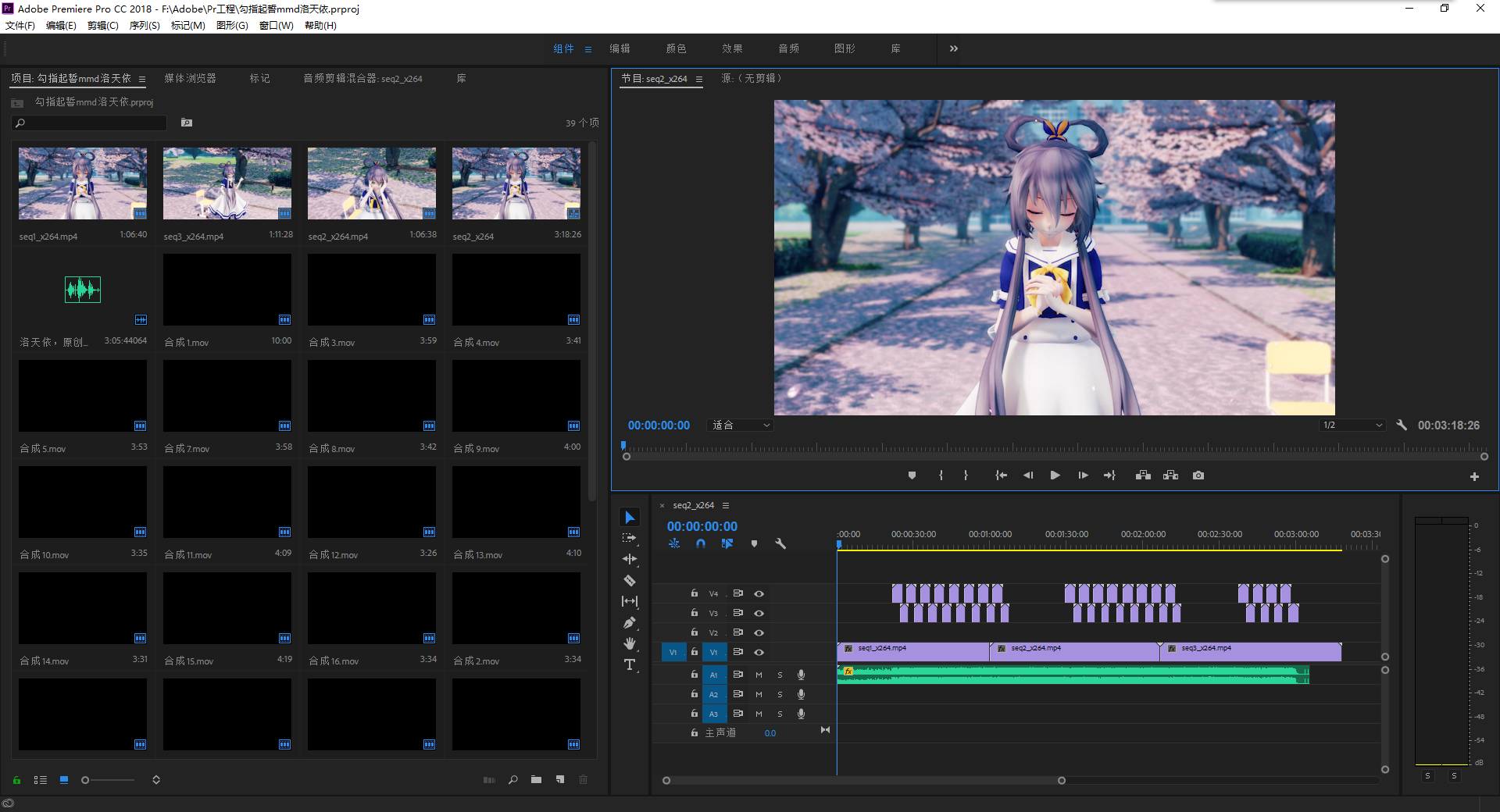Open playback resolution dropdown 1/2
1500x812 pixels.
[1353, 426]
